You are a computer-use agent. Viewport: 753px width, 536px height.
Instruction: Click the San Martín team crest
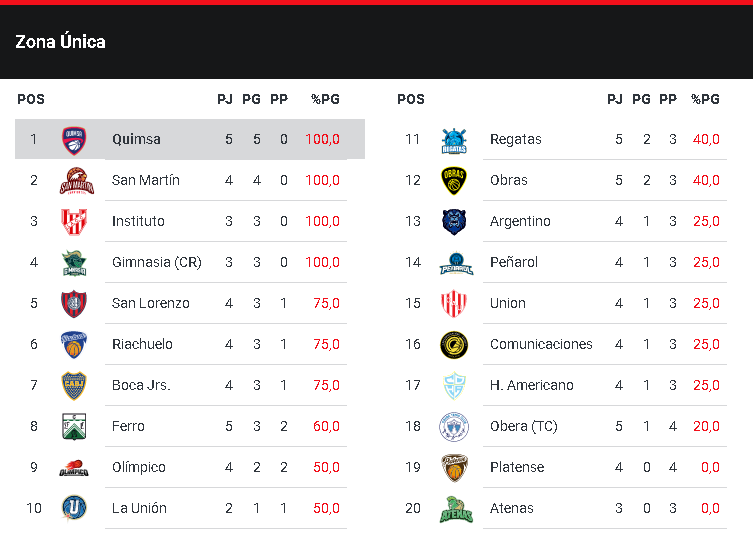(74, 180)
